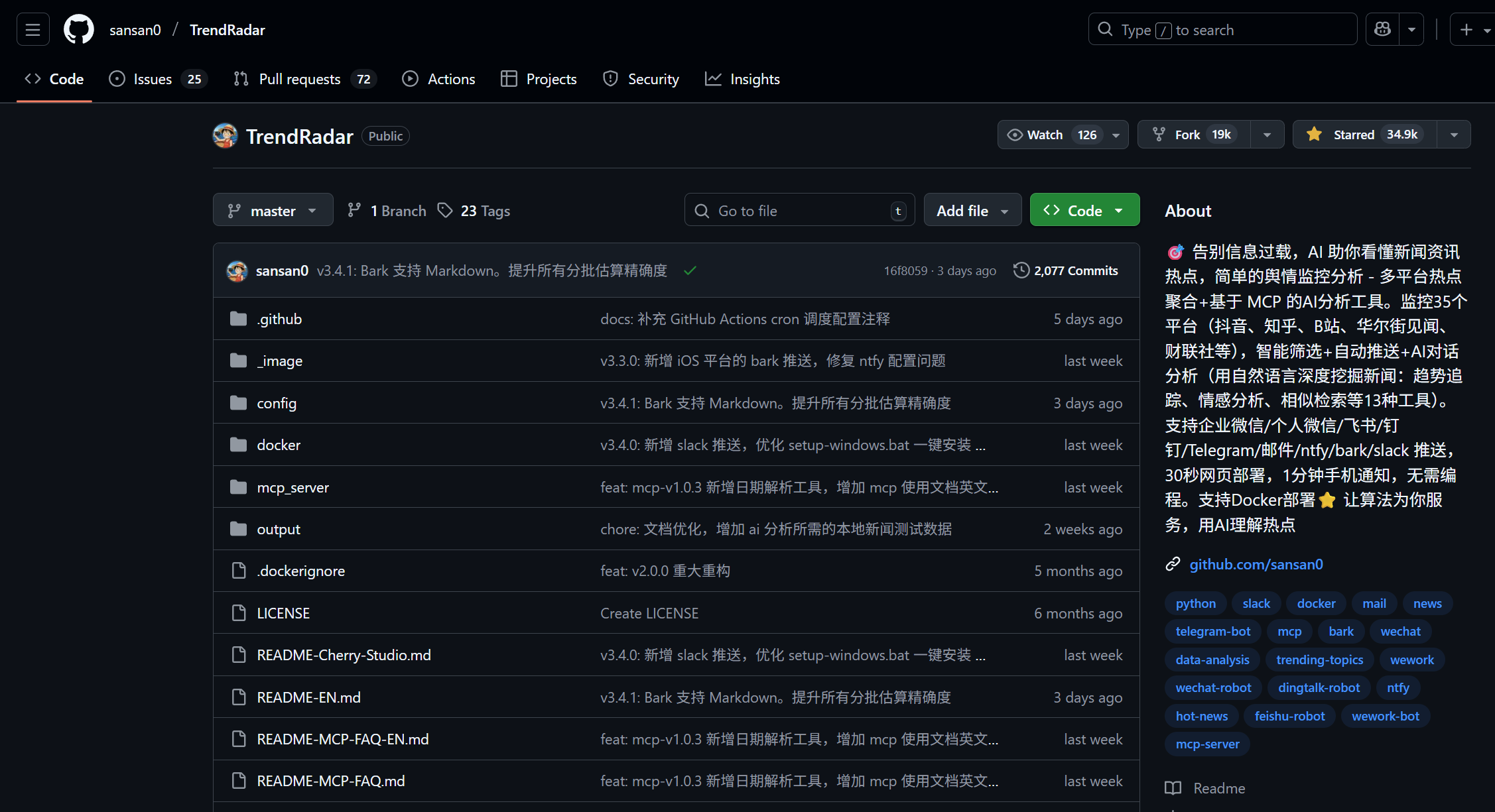Image resolution: width=1495 pixels, height=812 pixels.
Task: Open the master branch selector dropdown
Action: click(x=273, y=209)
